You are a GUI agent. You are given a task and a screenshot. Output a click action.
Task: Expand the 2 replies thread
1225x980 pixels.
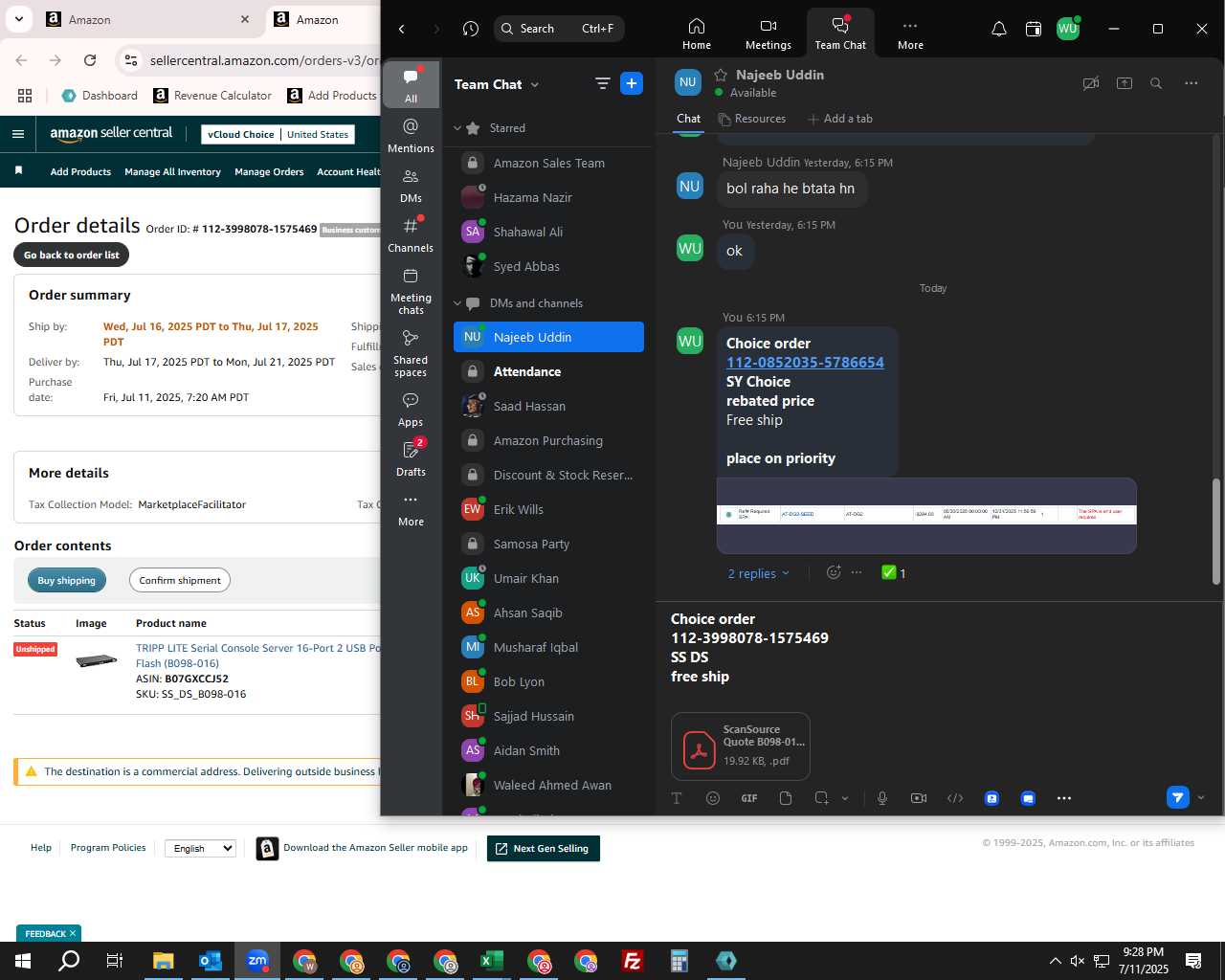tap(758, 573)
